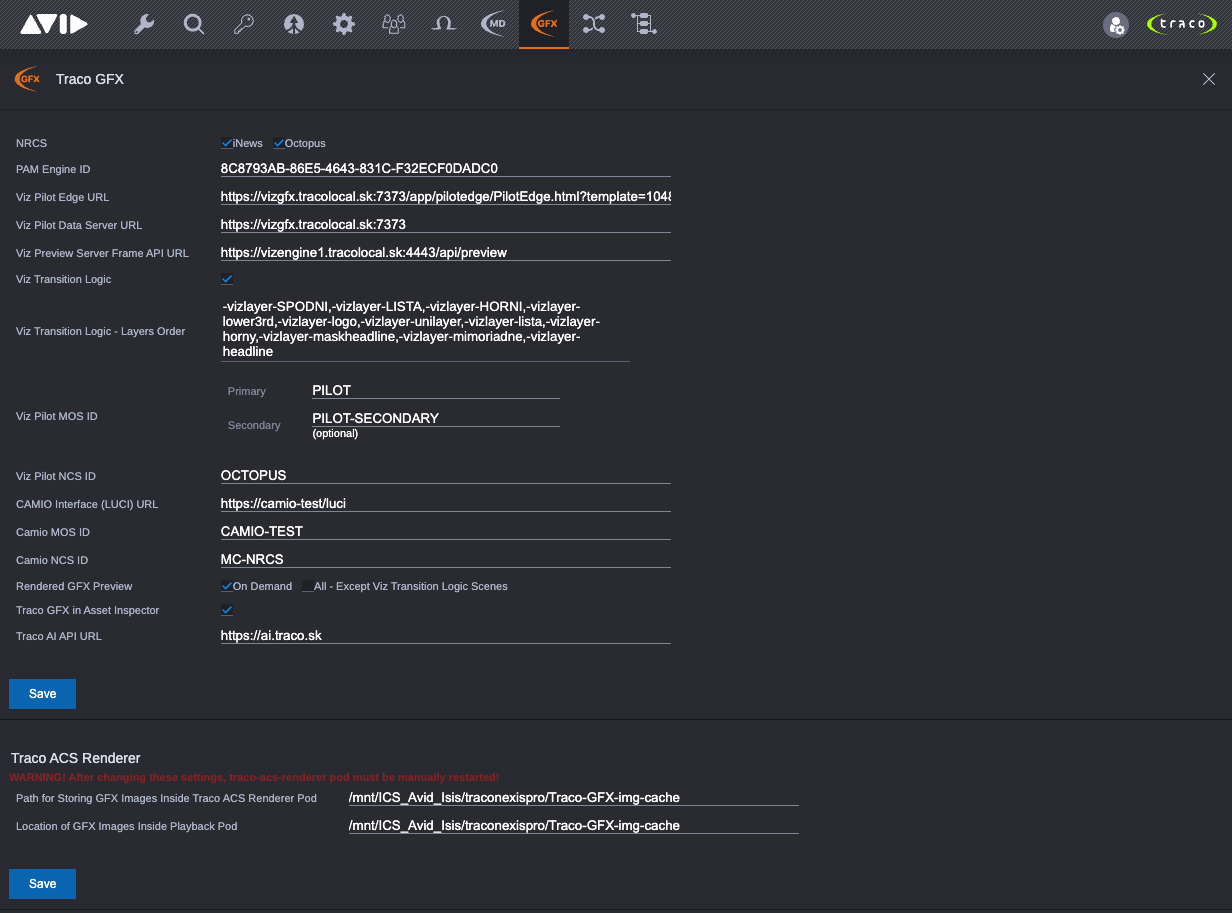Enable All - Except Viz Transition Logic Scenes
Viewport: 1232px width, 913px height.
pos(308,586)
